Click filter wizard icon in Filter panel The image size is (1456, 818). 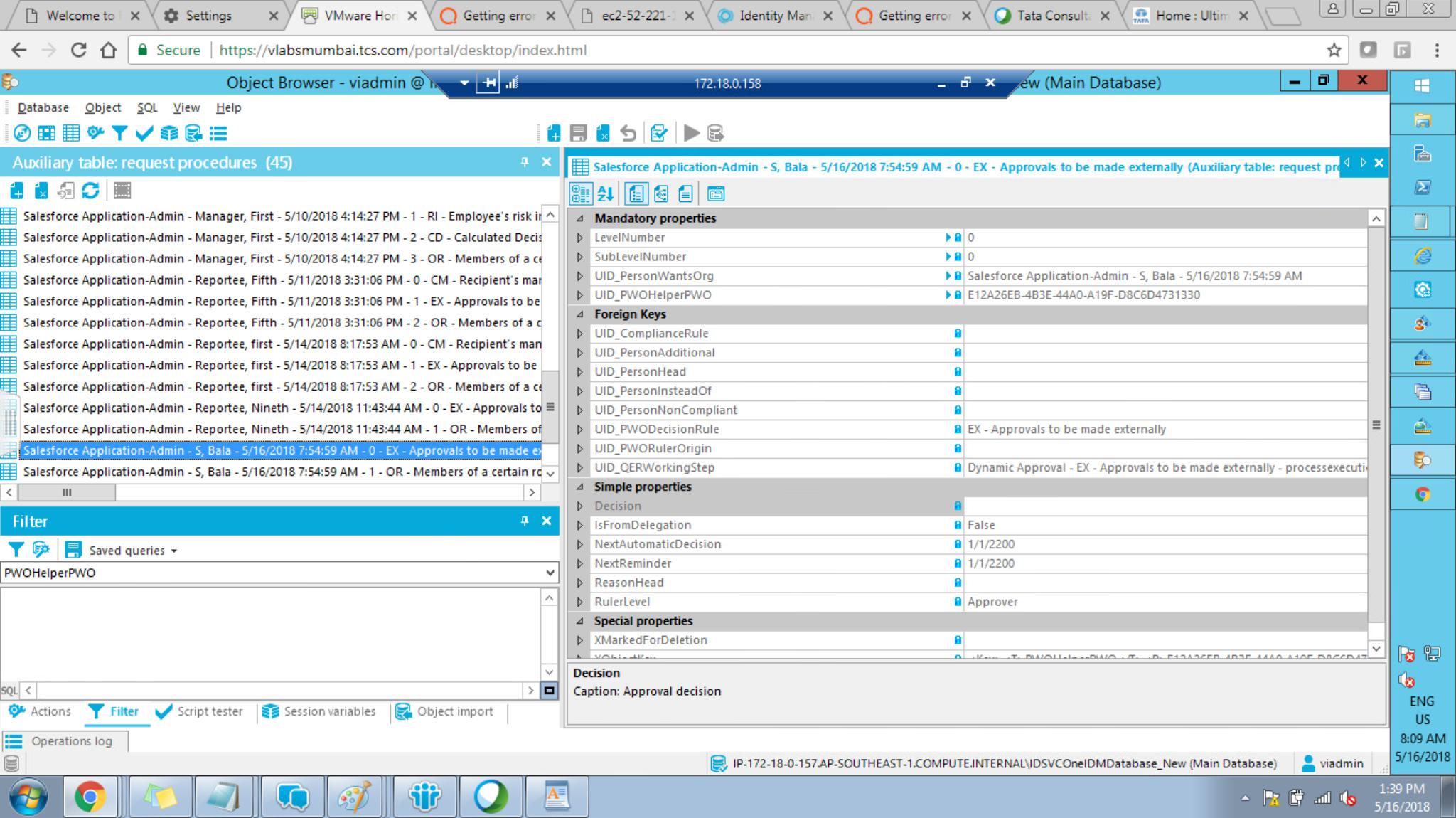41,550
